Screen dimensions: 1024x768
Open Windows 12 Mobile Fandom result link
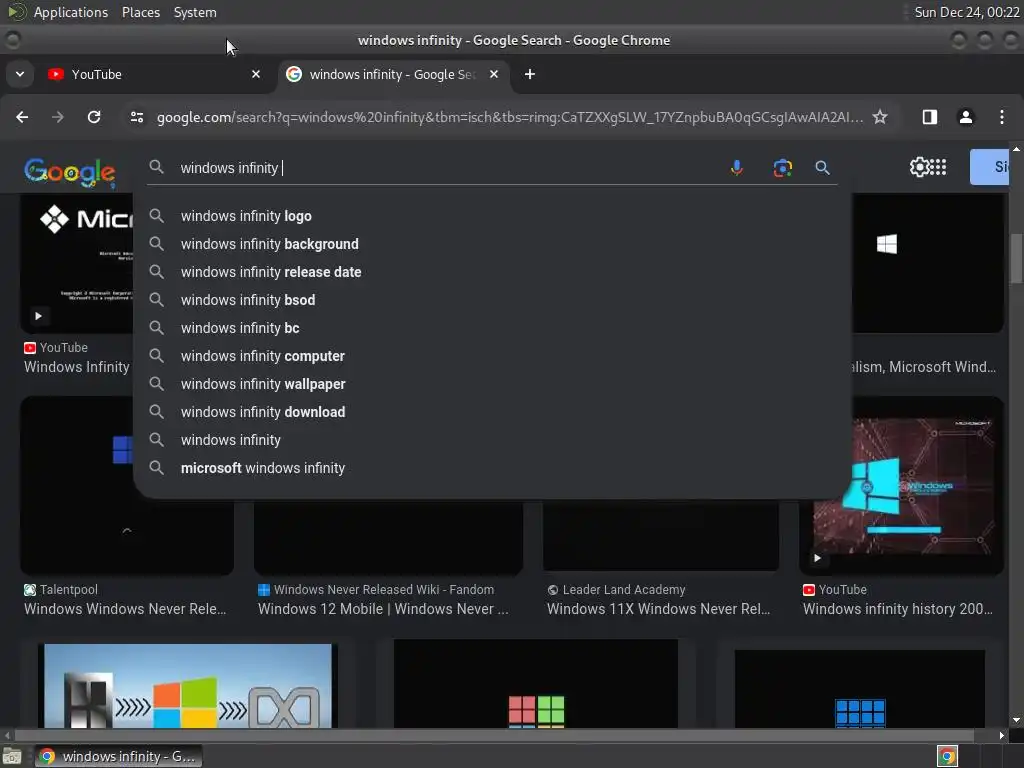coord(383,609)
